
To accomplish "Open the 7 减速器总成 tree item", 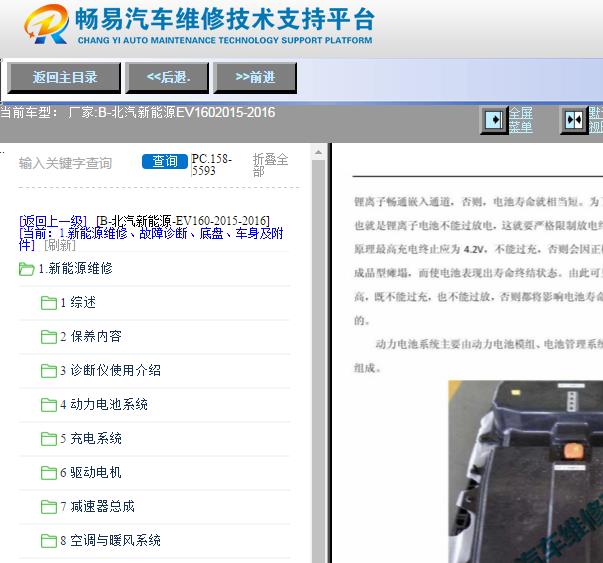I will (x=97, y=506).
